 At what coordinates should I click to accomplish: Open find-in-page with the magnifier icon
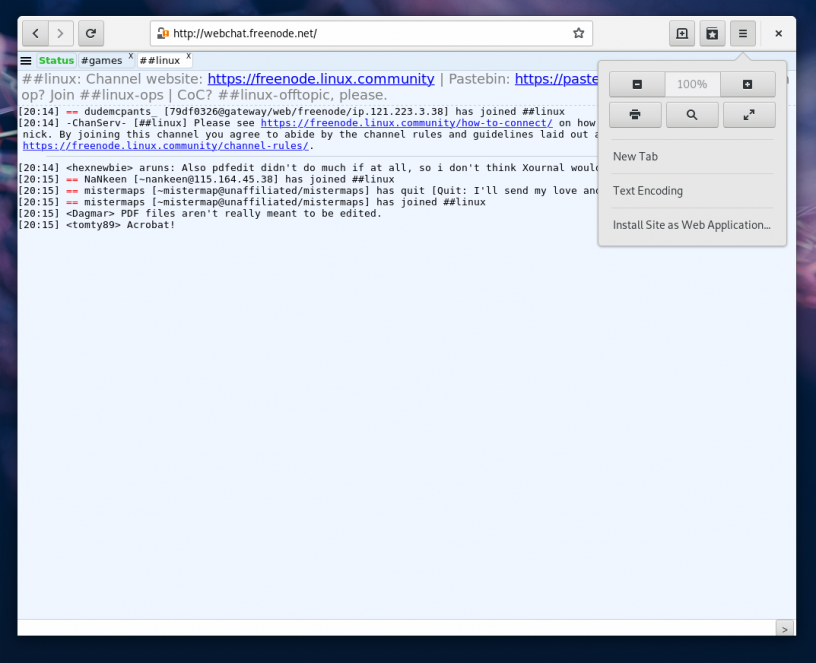tap(691, 114)
